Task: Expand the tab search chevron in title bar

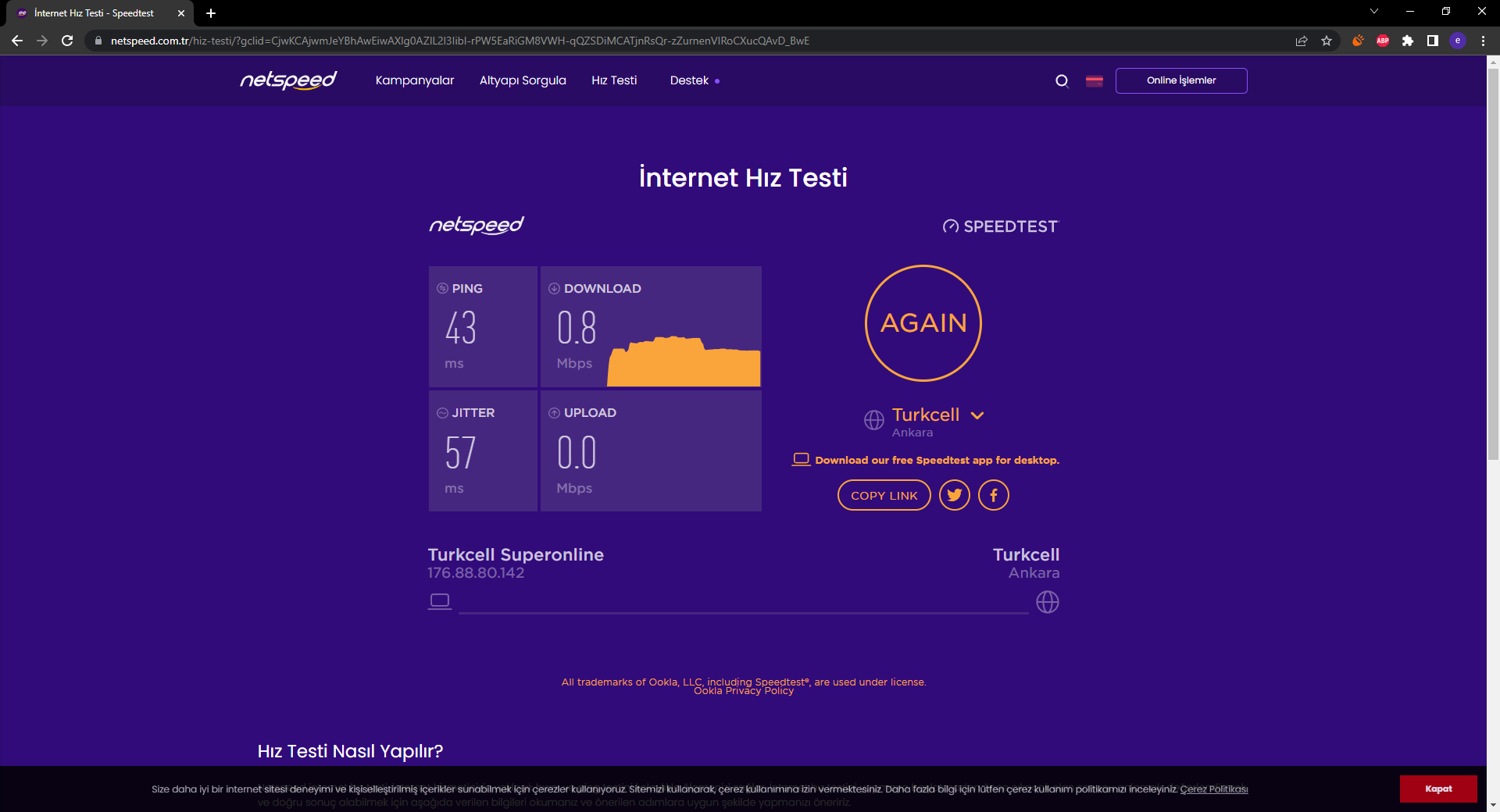Action: click(x=1374, y=12)
